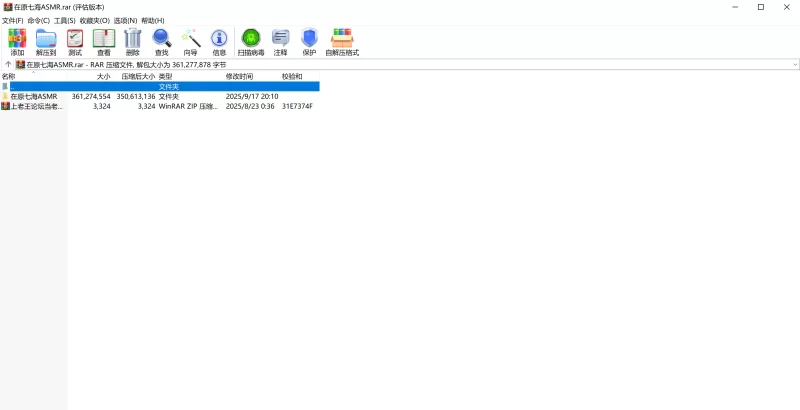Screen dimensions: 800x410
Task: Click WinRAR icon in title bar
Action: tap(8, 7)
